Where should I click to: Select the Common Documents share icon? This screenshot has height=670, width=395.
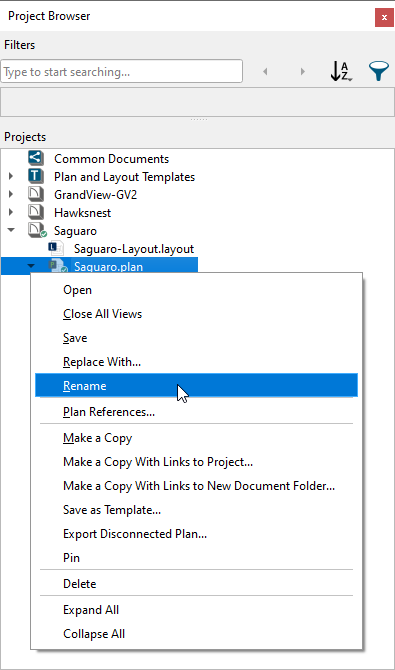36,158
